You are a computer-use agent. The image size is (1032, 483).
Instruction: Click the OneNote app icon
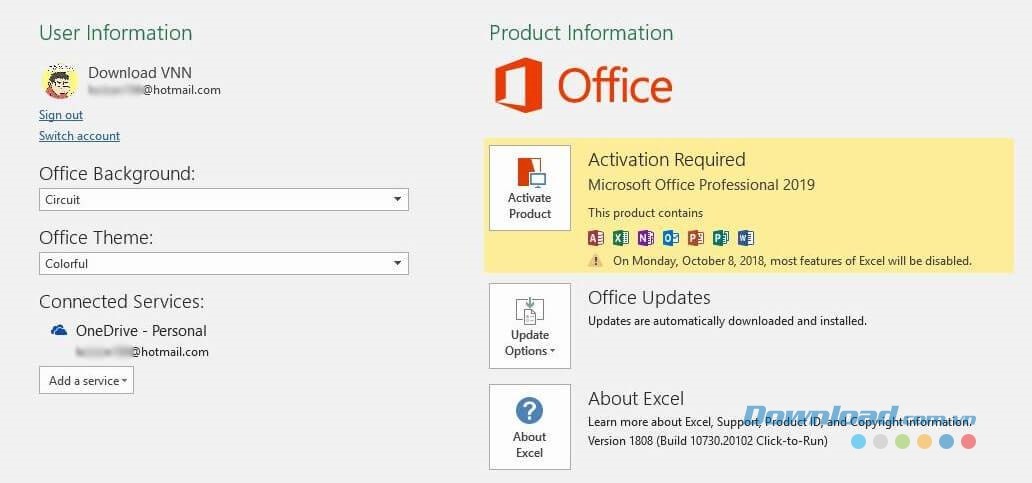click(x=646, y=238)
